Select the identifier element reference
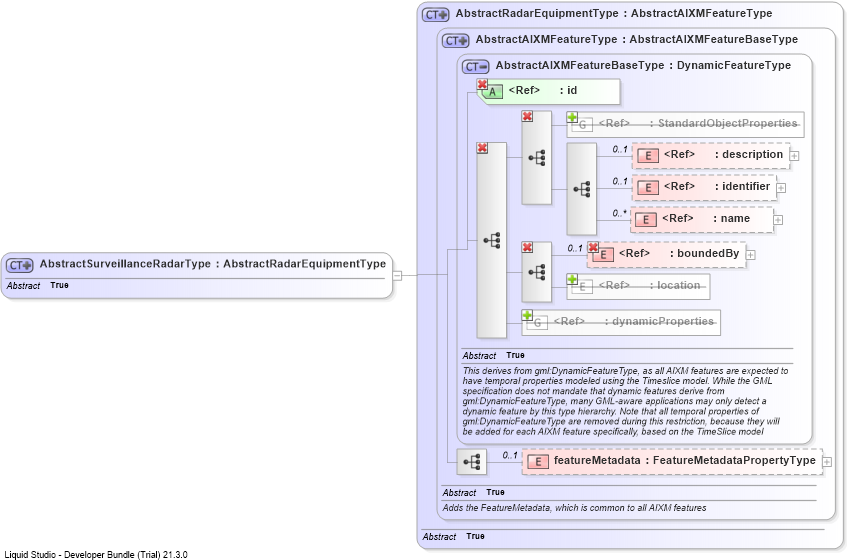847x560 pixels. pos(704,188)
